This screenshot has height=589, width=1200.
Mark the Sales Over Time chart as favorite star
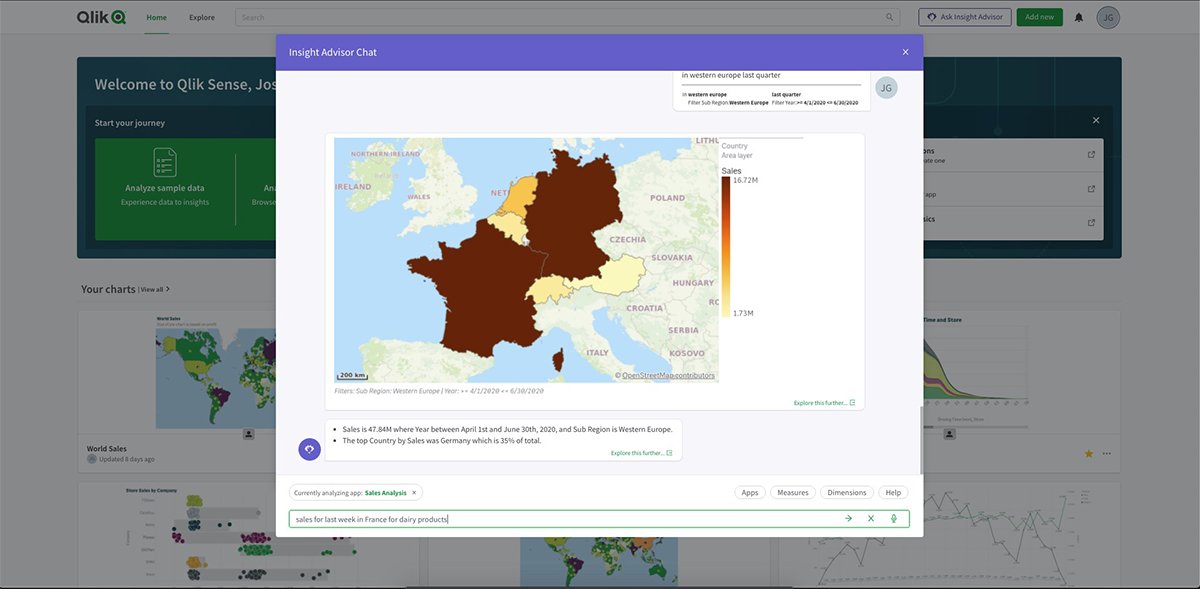(x=1087, y=452)
